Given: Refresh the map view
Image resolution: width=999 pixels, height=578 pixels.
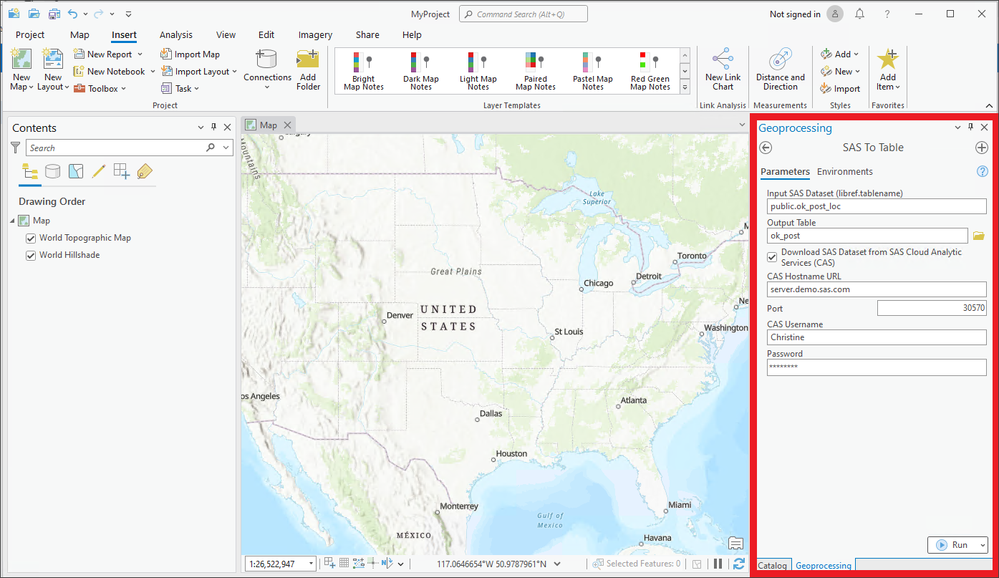Looking at the screenshot, I should click(738, 563).
